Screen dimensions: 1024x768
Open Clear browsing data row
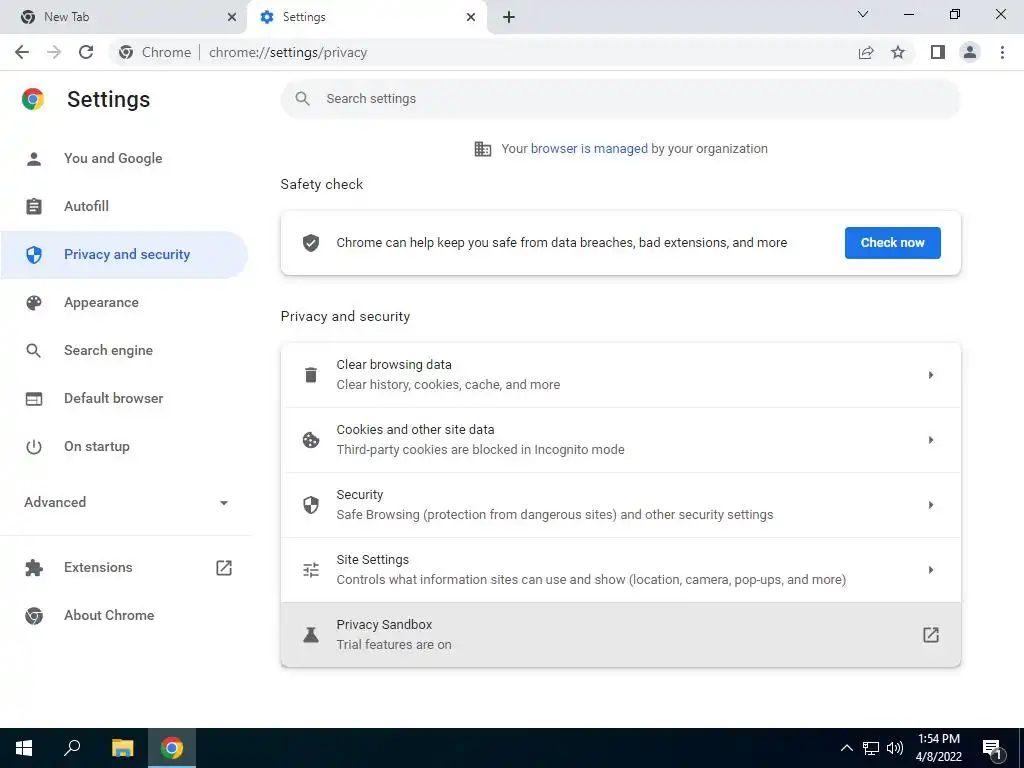(620, 375)
